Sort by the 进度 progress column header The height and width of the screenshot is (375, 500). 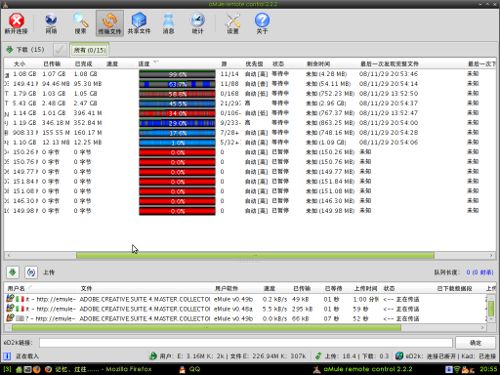[x=144, y=64]
